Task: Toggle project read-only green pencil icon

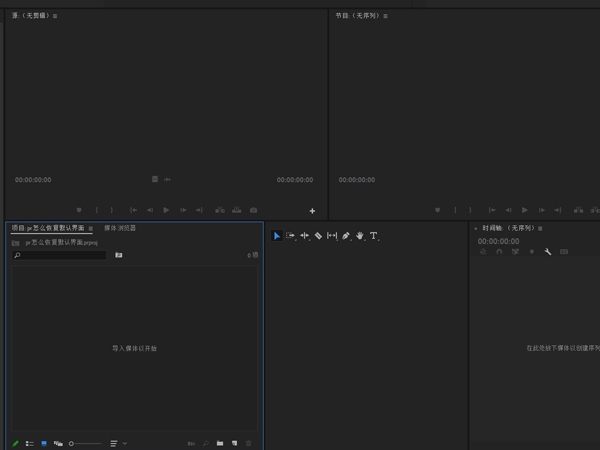Action: (x=16, y=443)
